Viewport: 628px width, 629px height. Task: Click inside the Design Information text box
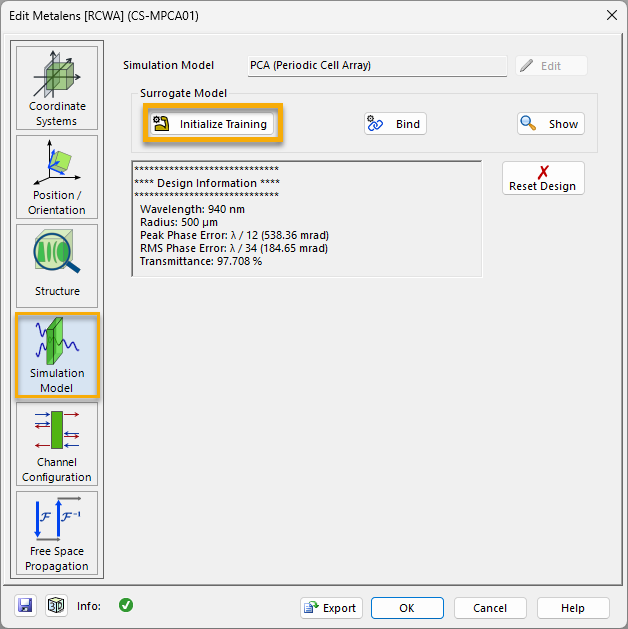click(307, 219)
